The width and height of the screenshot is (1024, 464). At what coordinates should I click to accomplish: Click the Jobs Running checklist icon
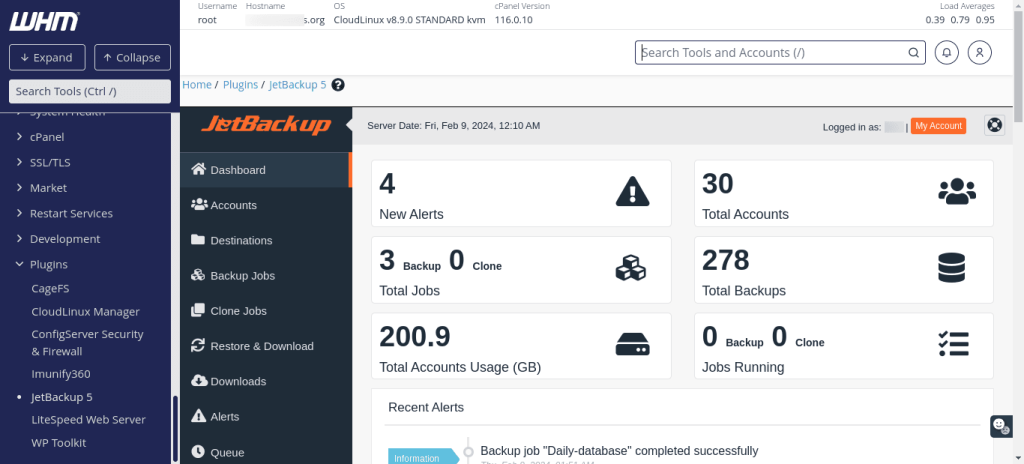[x=954, y=343]
